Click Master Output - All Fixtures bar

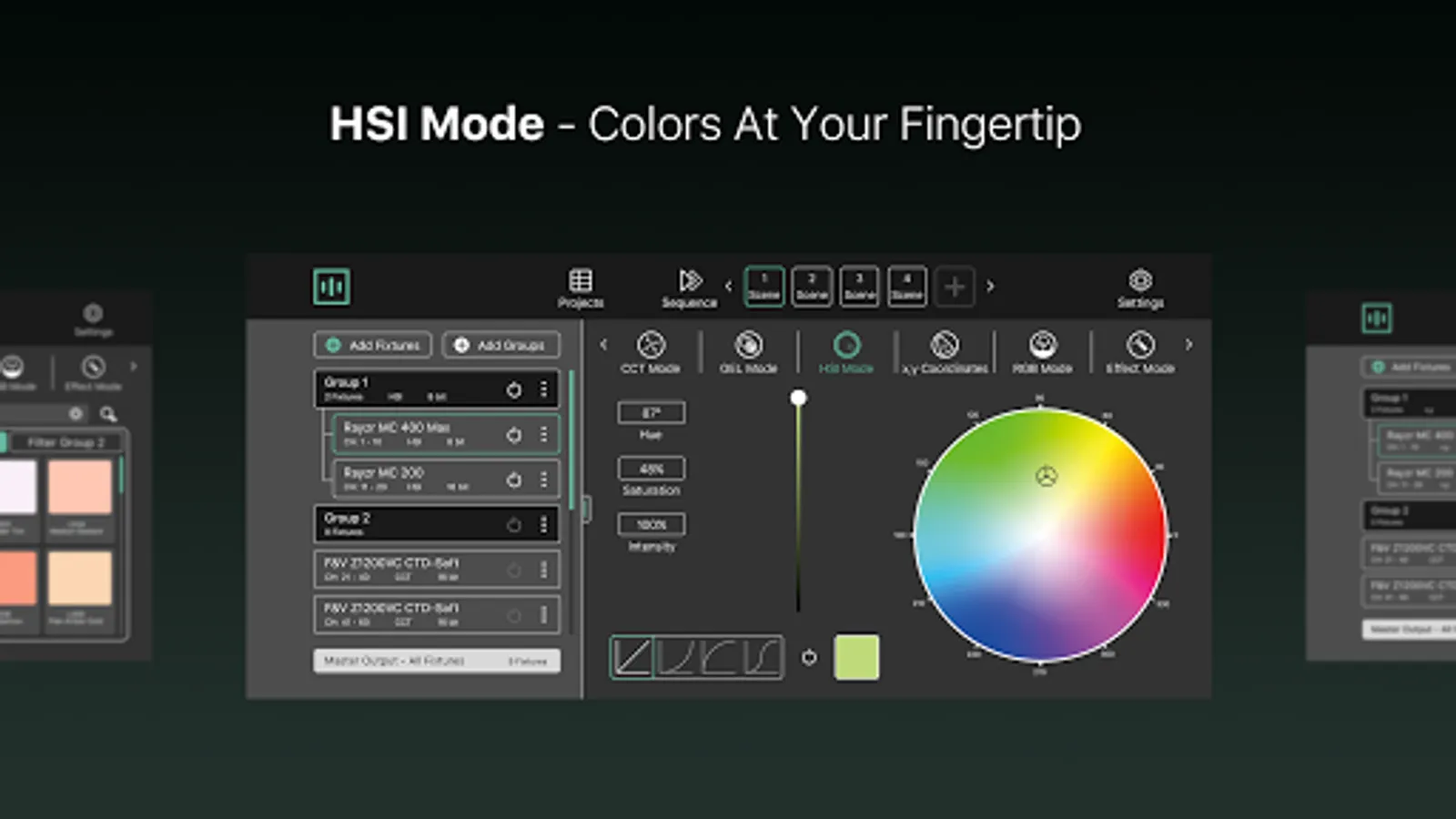pyautogui.click(x=437, y=661)
